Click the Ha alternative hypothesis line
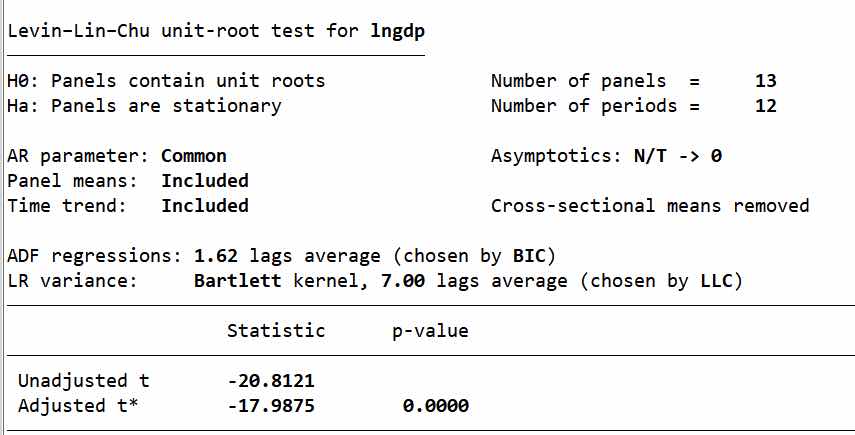The height and width of the screenshot is (435, 855). point(144,105)
